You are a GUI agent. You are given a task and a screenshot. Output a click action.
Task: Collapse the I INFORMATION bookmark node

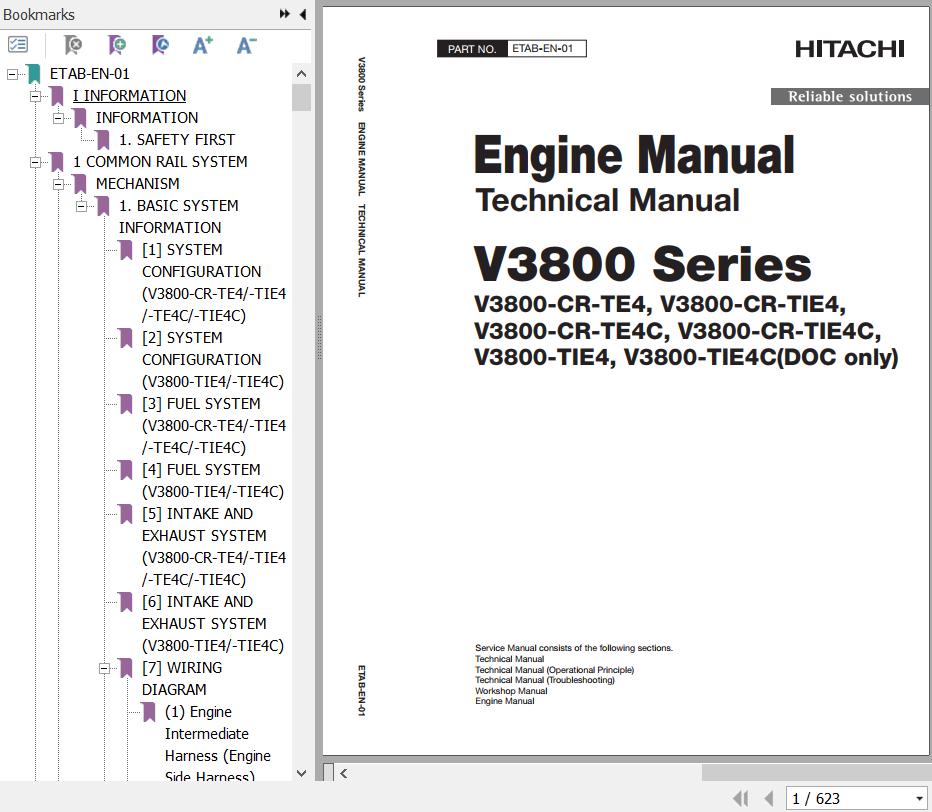pyautogui.click(x=35, y=96)
